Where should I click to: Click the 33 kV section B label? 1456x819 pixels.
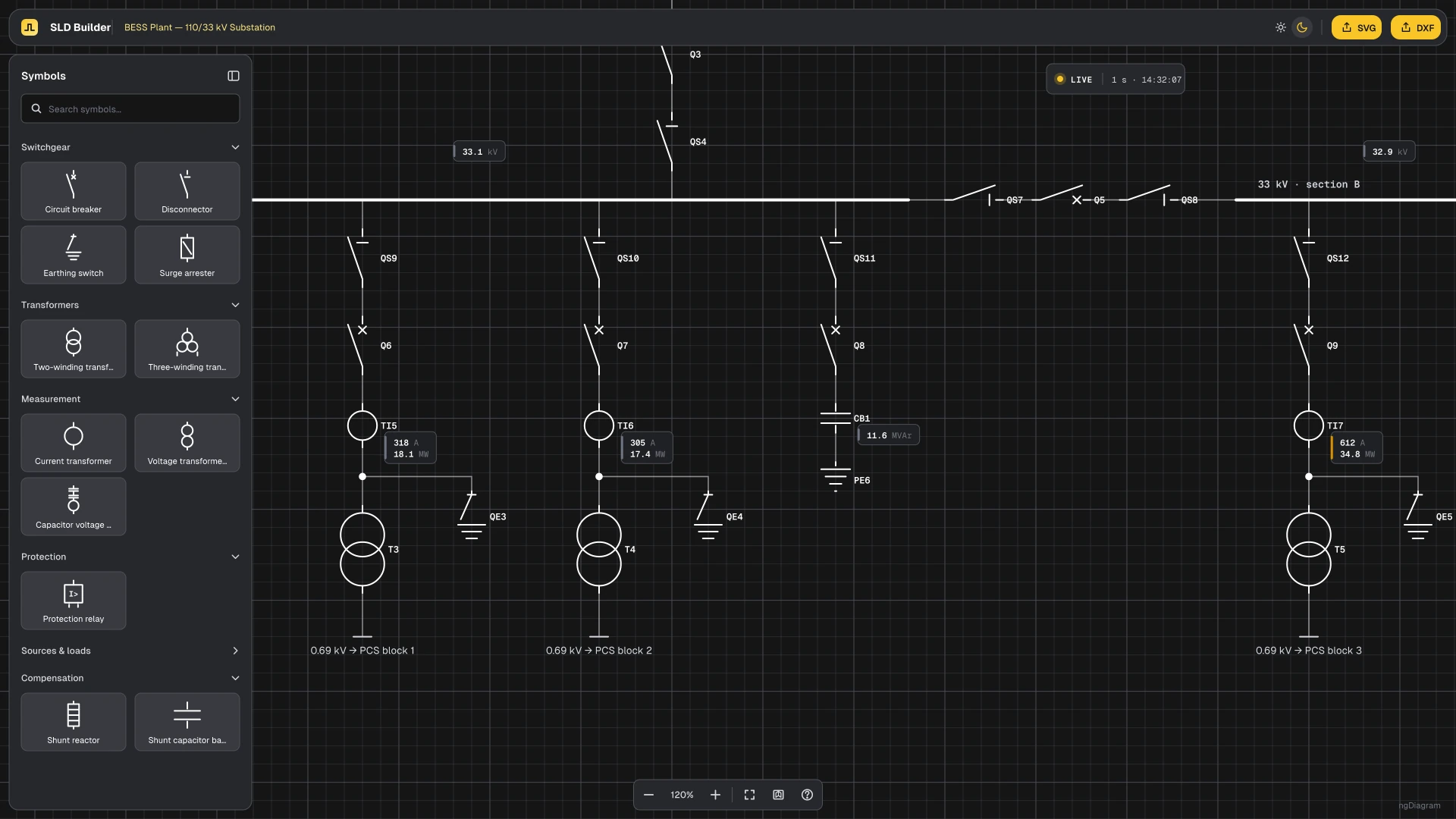click(1309, 184)
